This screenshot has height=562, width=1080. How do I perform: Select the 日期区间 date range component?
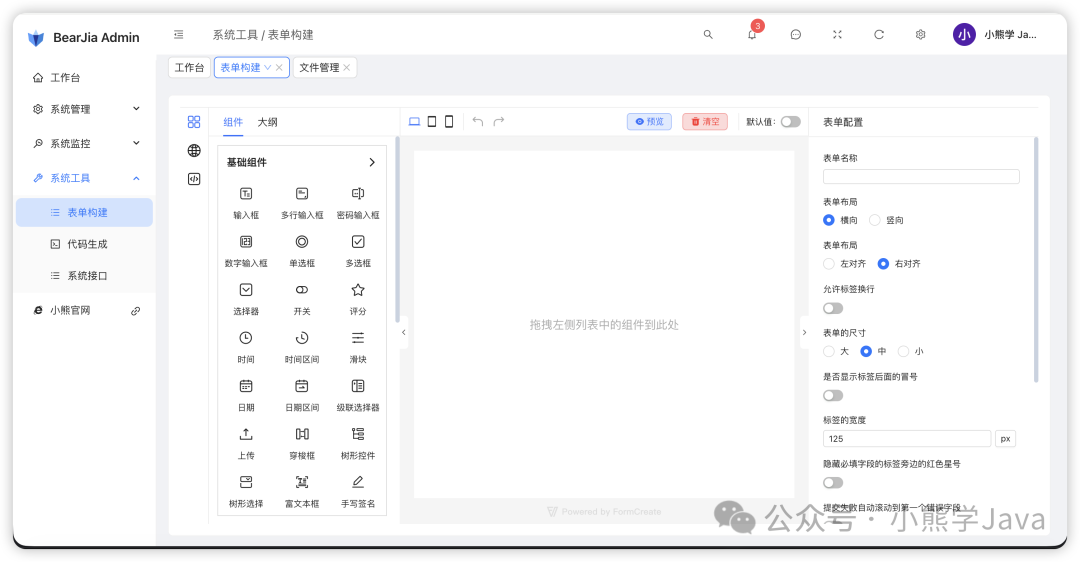point(302,396)
